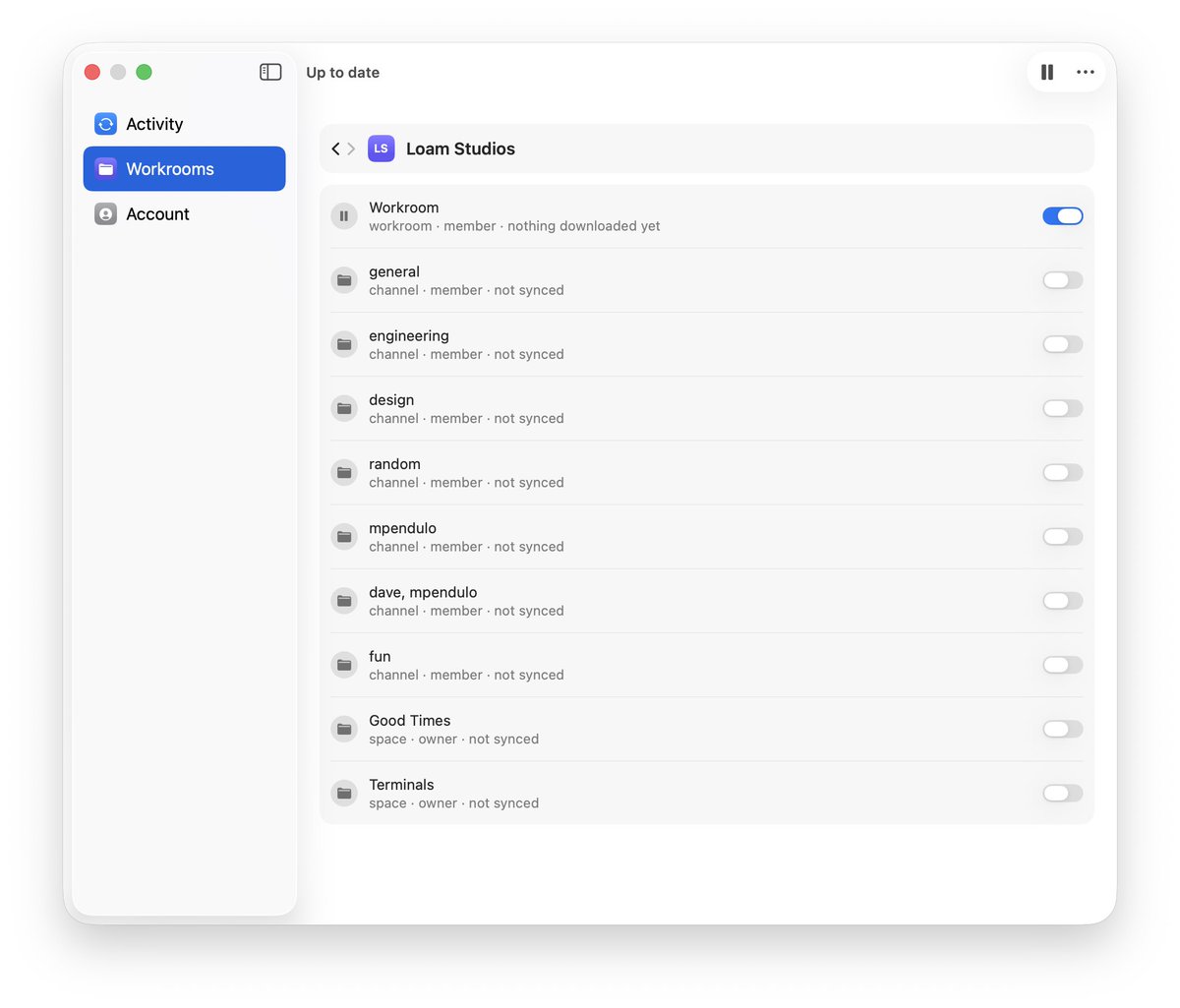Click folder icon of random channel
Image resolution: width=1180 pixels, height=1008 pixels.
click(x=344, y=472)
